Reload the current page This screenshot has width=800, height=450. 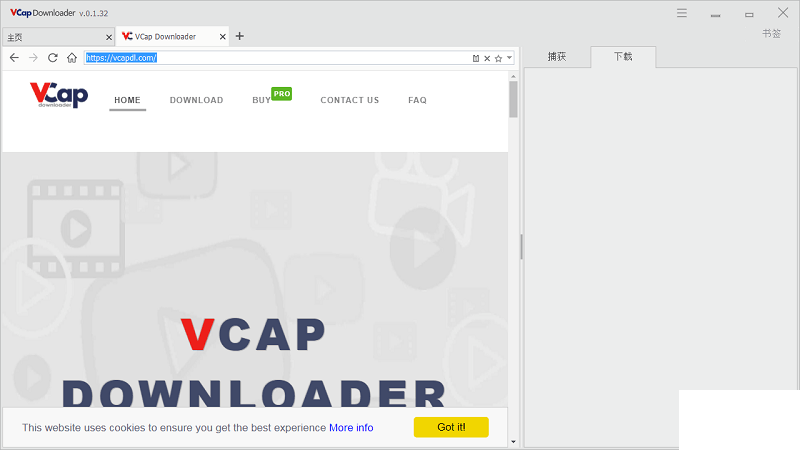(52, 58)
